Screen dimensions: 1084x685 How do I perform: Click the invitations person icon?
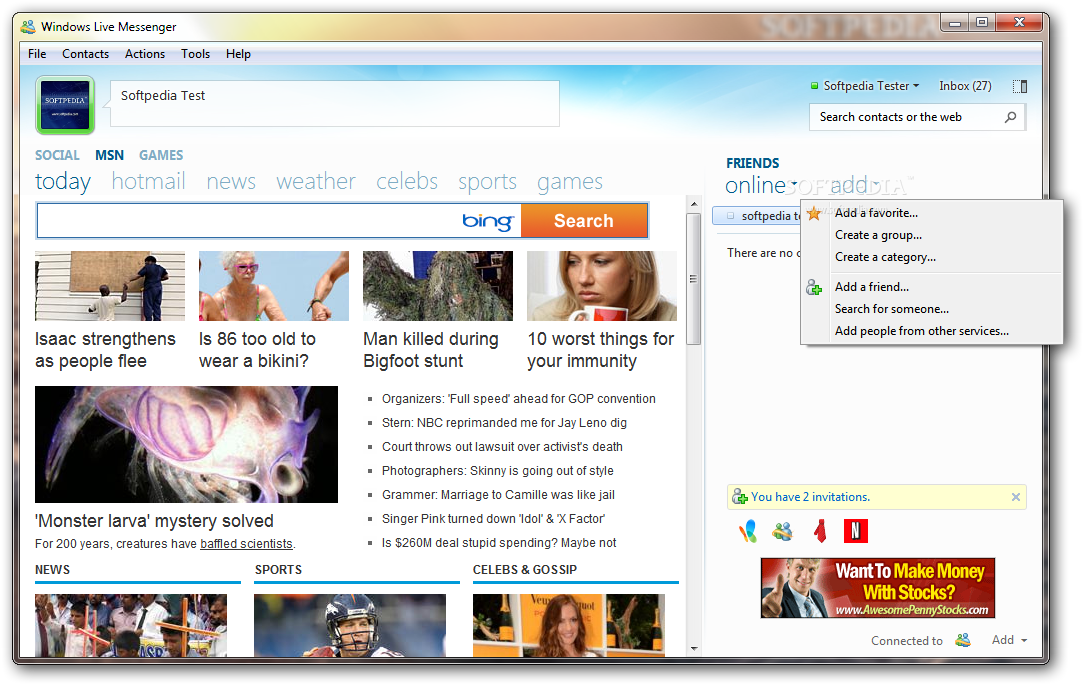pos(740,496)
